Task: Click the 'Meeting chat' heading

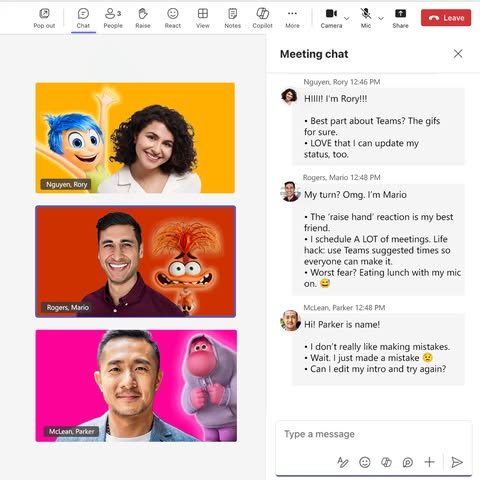Action: pyautogui.click(x=314, y=54)
